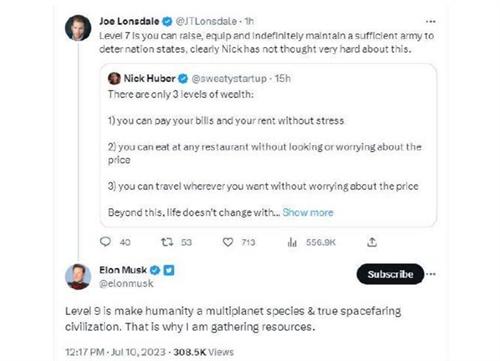Click Joe Lonsdale's blue verified badge
Viewport: 500px width, 361px height.
coord(167,22)
